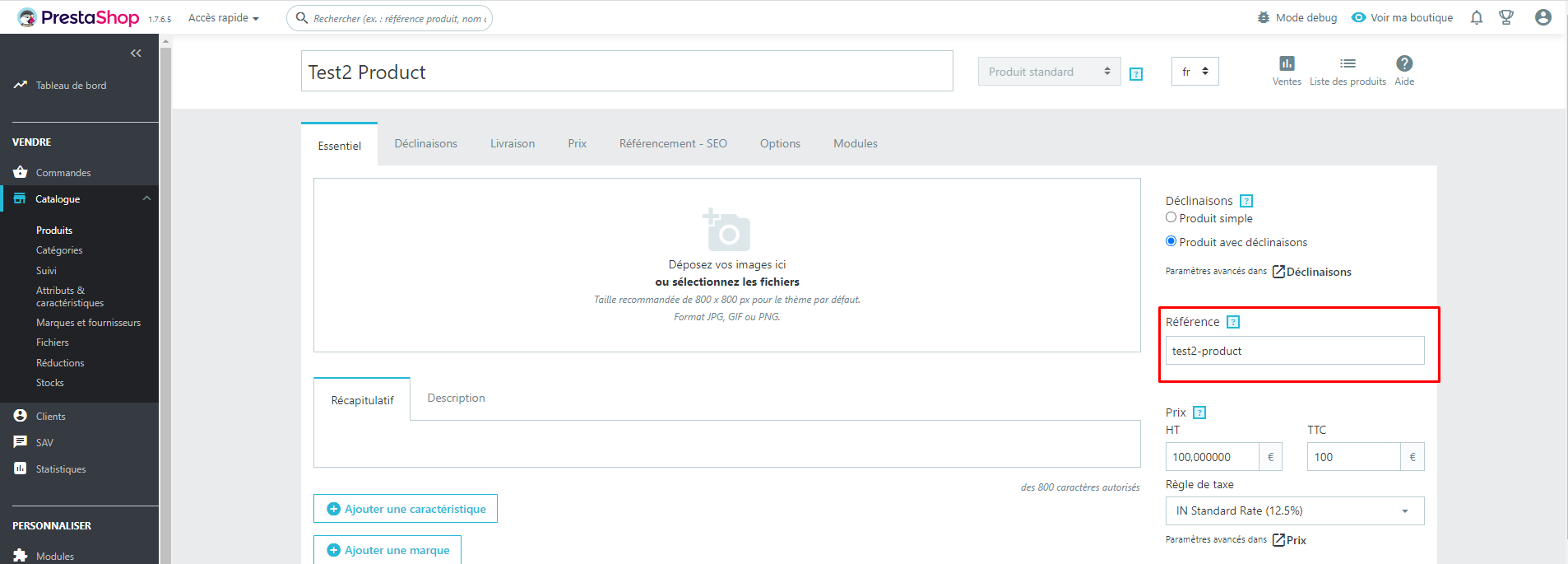Click the Catalogue store icon

(20, 198)
